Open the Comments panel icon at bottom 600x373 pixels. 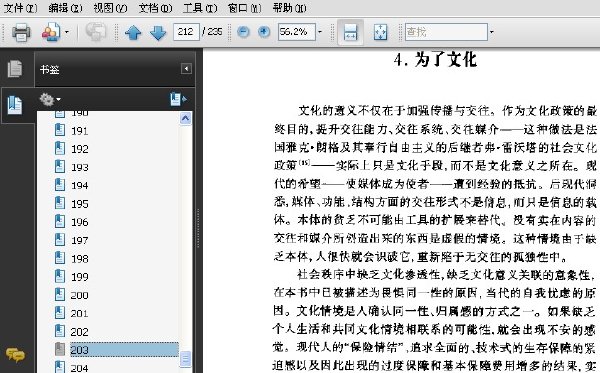click(15, 355)
